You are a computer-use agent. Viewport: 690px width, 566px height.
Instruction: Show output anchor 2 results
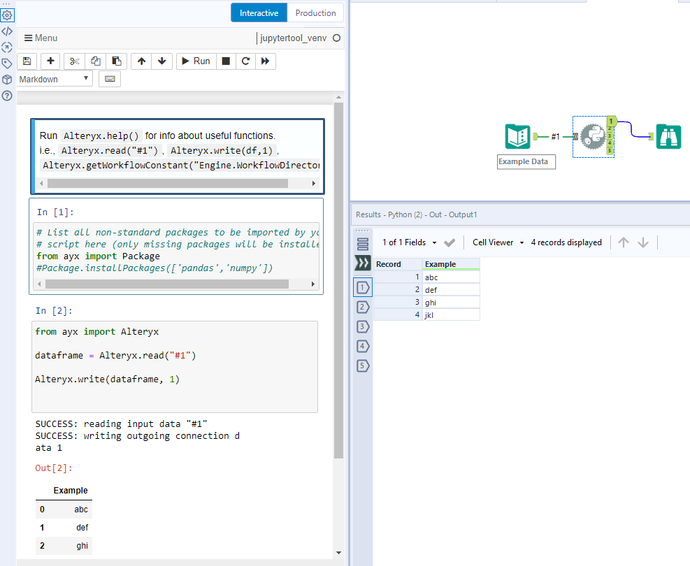click(x=362, y=307)
